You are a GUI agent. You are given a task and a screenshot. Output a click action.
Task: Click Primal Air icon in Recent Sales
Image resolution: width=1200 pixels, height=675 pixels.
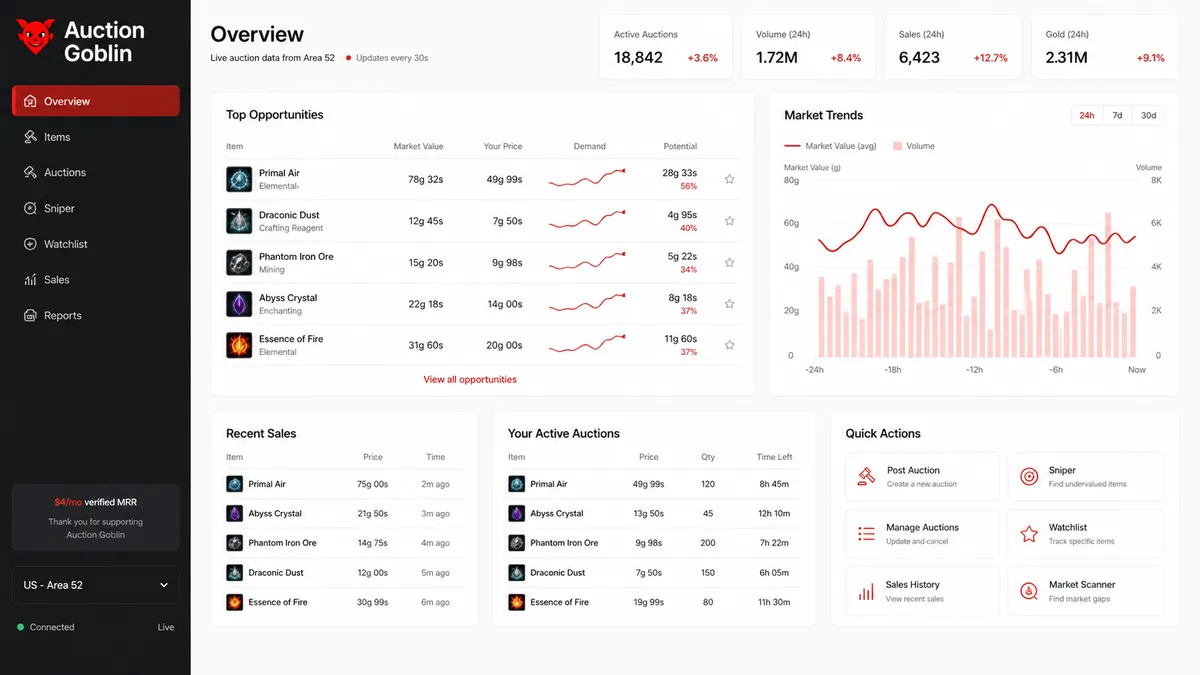(x=234, y=484)
